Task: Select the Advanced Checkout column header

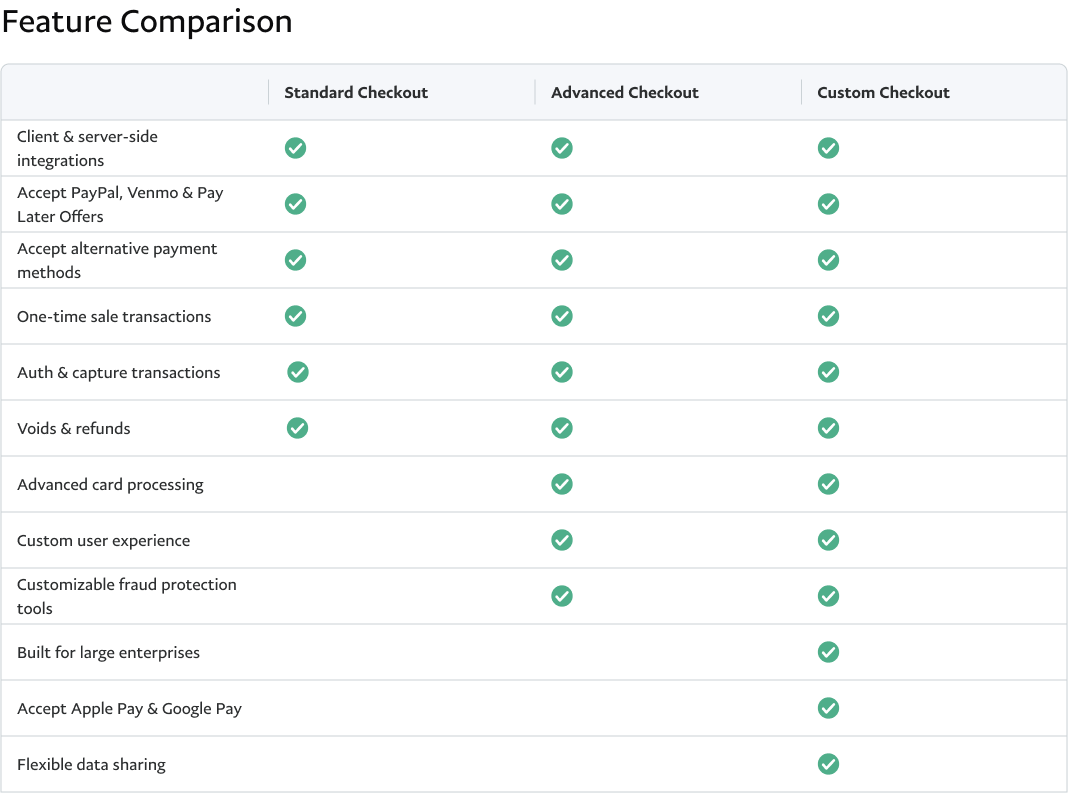Action: 625,92
